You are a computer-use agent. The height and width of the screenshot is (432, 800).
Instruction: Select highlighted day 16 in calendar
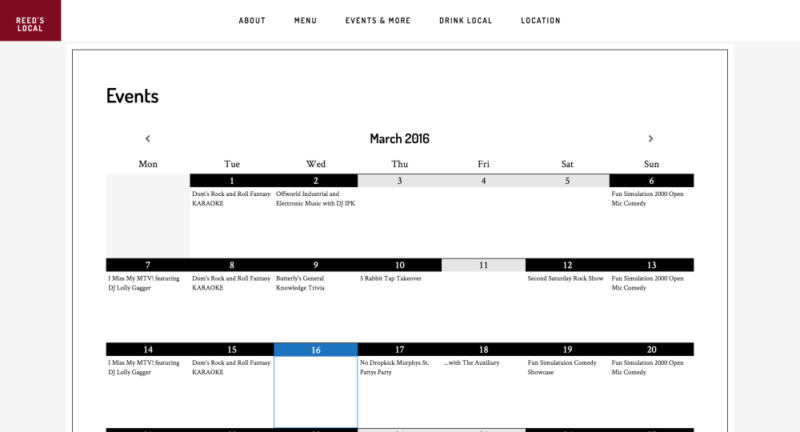pyautogui.click(x=315, y=350)
